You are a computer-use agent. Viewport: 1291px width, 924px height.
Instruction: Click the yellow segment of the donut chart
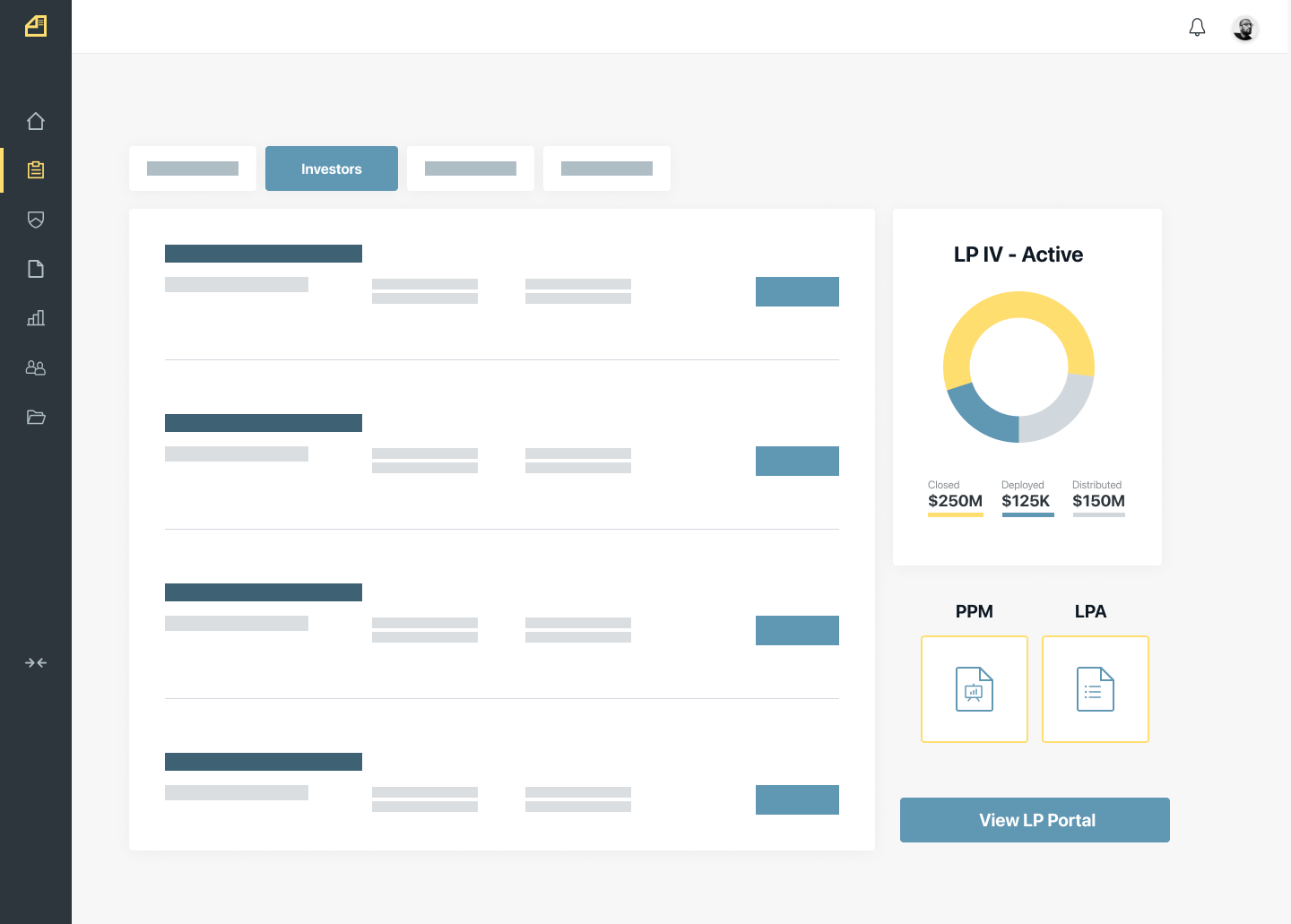tap(1018, 307)
